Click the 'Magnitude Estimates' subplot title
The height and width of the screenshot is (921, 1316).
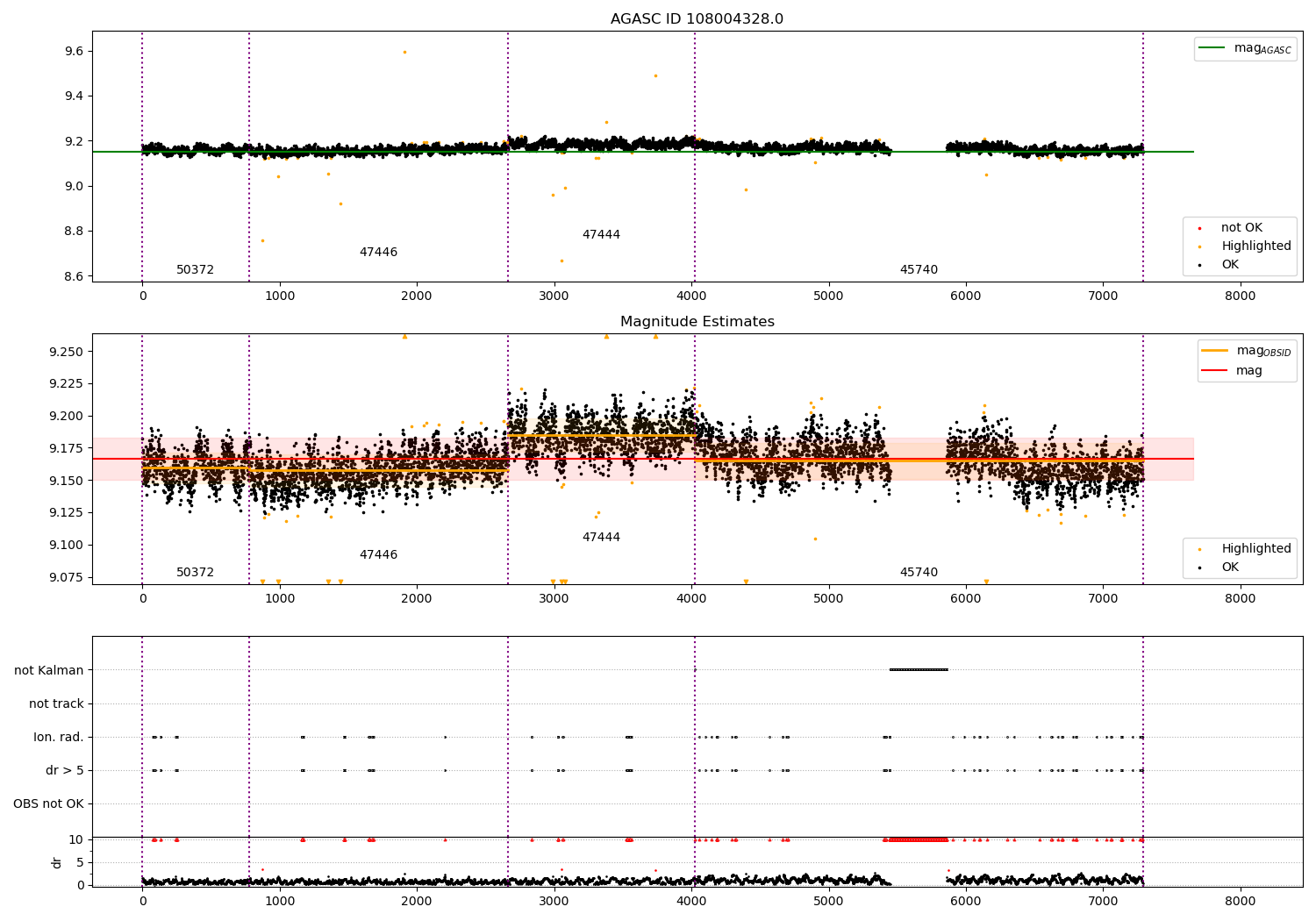click(697, 322)
